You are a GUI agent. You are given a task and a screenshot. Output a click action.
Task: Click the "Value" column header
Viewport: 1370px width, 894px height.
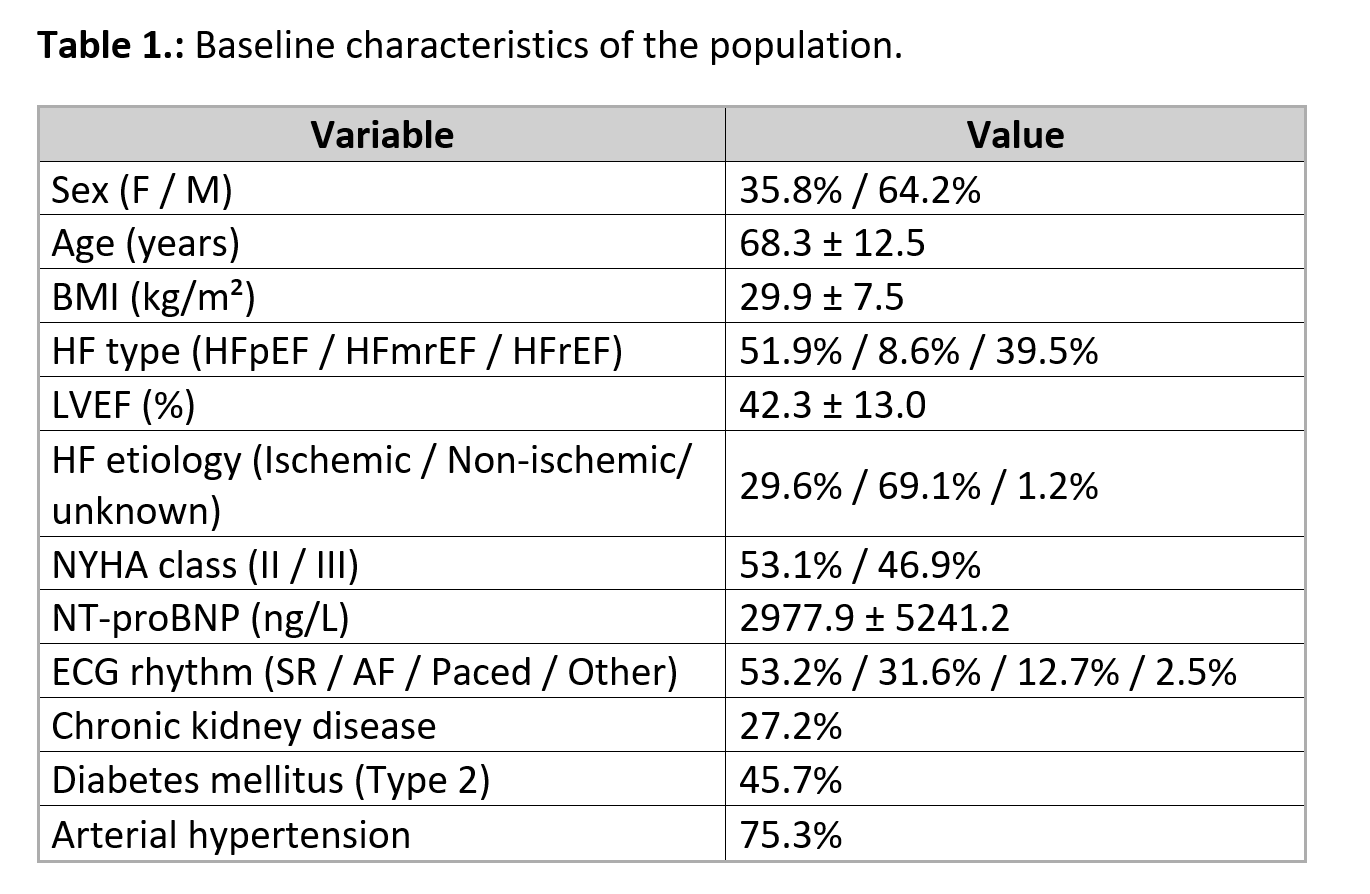pyautogui.click(x=1015, y=134)
